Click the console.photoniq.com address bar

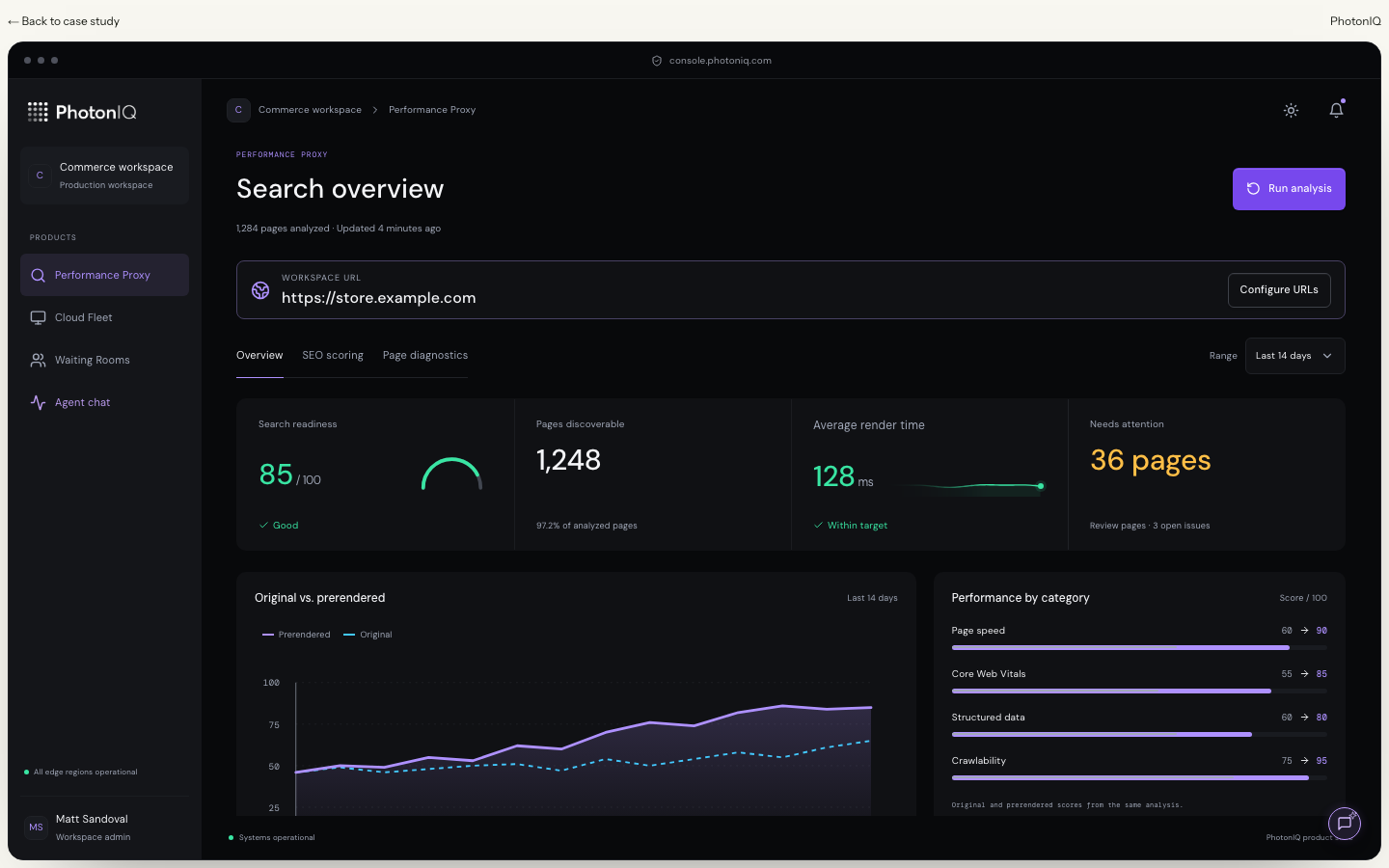pyautogui.click(x=712, y=61)
